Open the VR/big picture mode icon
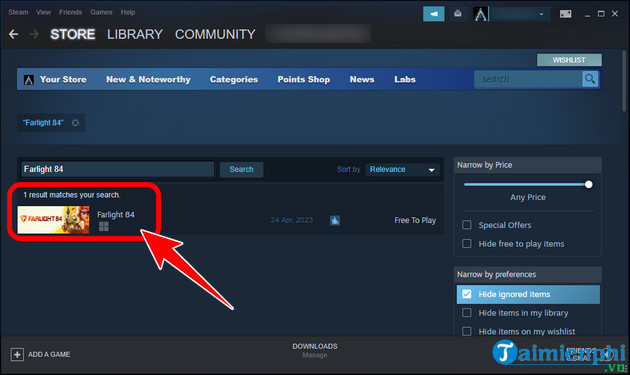The width and height of the screenshot is (630, 375). coord(565,14)
